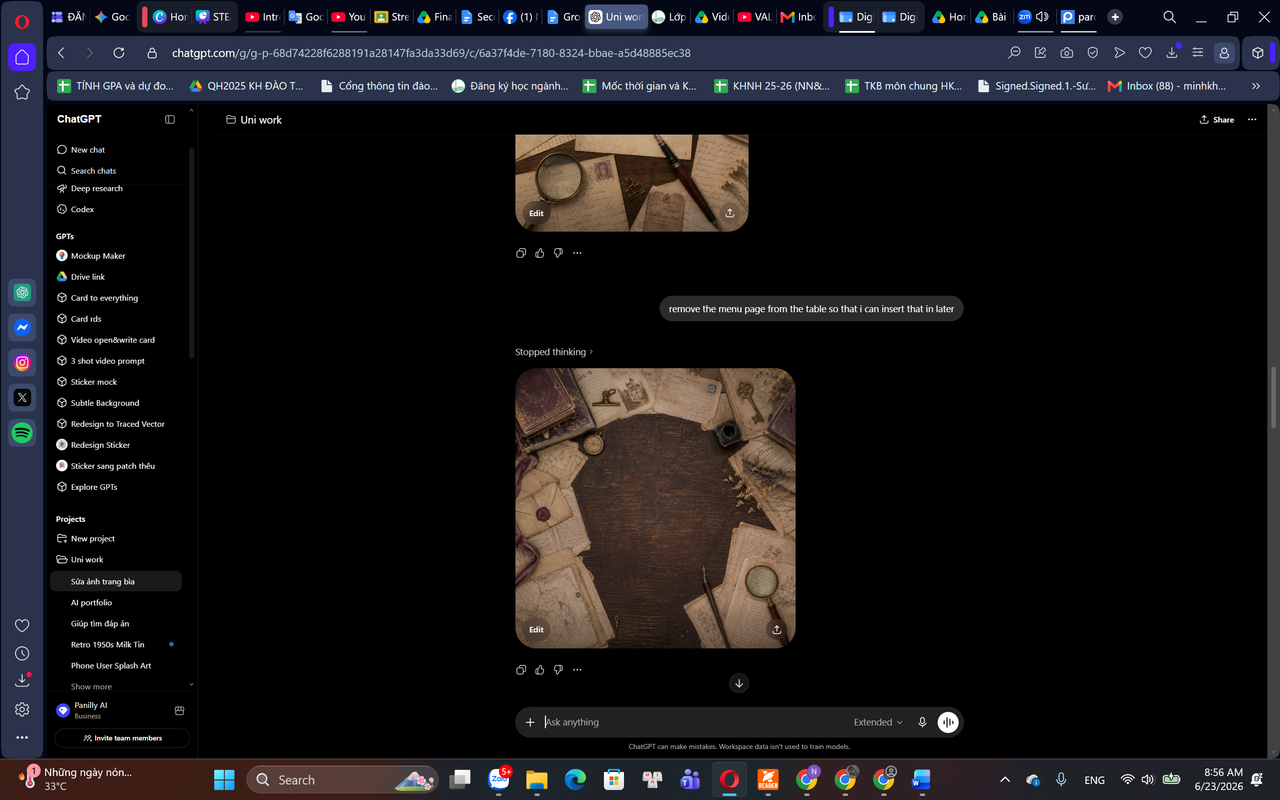Image resolution: width=1280 pixels, height=800 pixels.
Task: Expand the project chats with Show more
Action: pos(91,687)
